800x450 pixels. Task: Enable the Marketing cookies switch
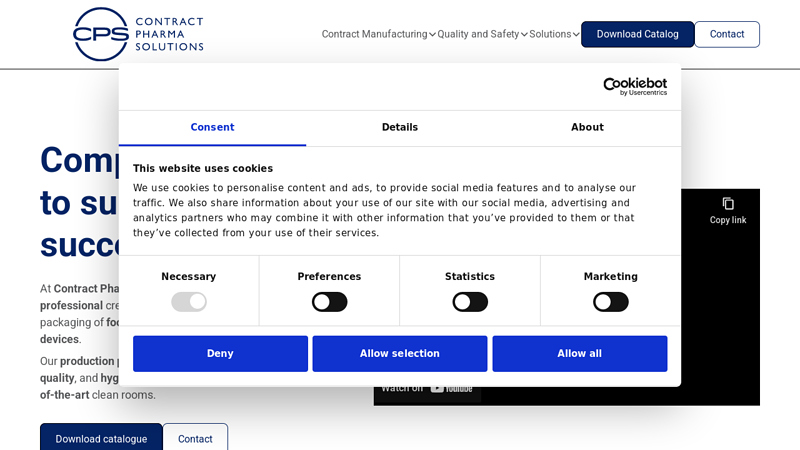[611, 302]
